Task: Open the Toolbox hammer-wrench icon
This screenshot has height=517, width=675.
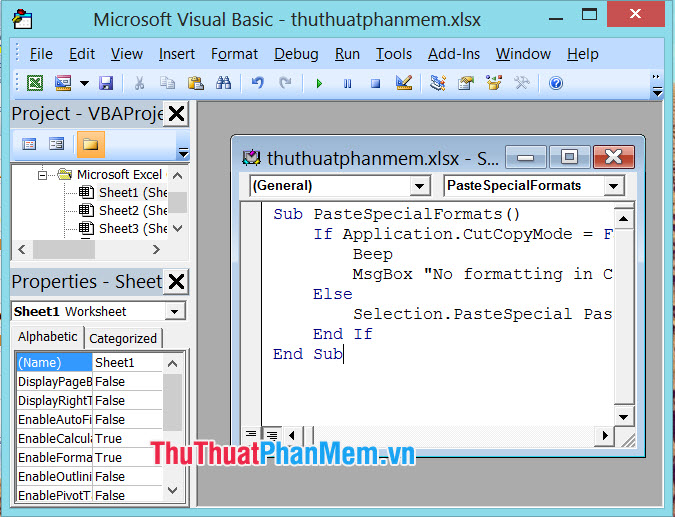Action: [522, 83]
